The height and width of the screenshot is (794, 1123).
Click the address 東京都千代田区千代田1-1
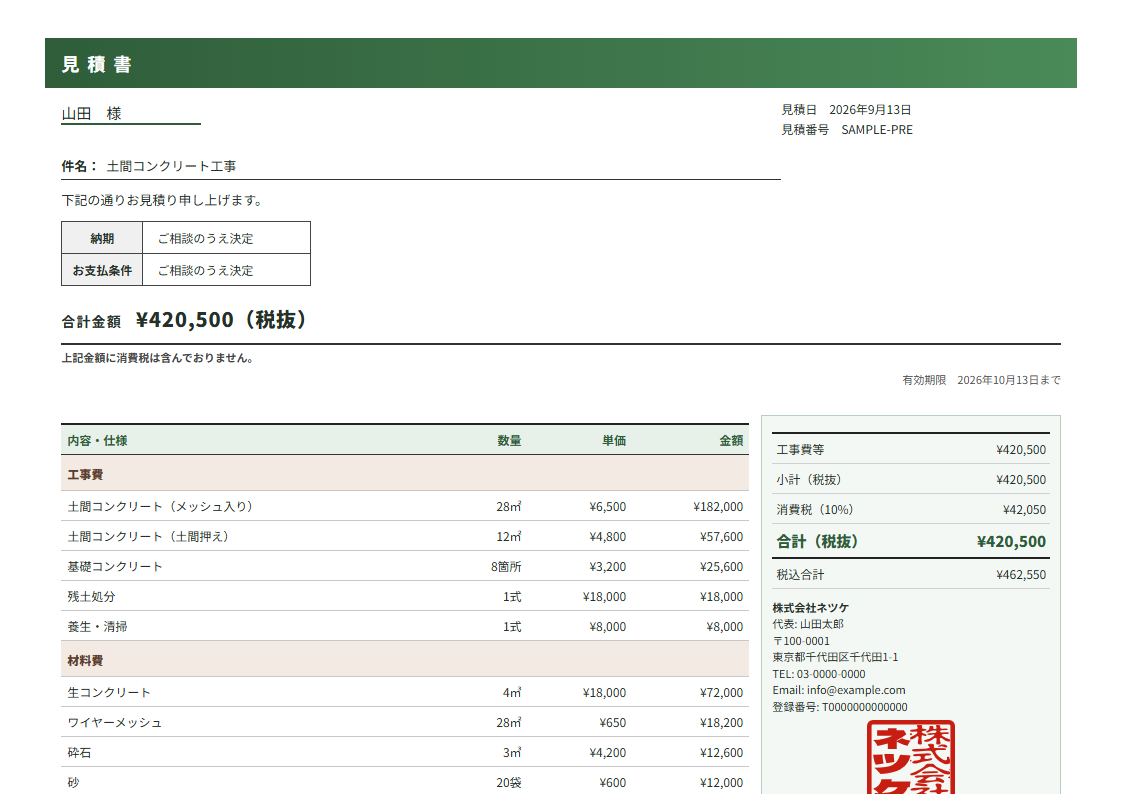click(x=835, y=657)
